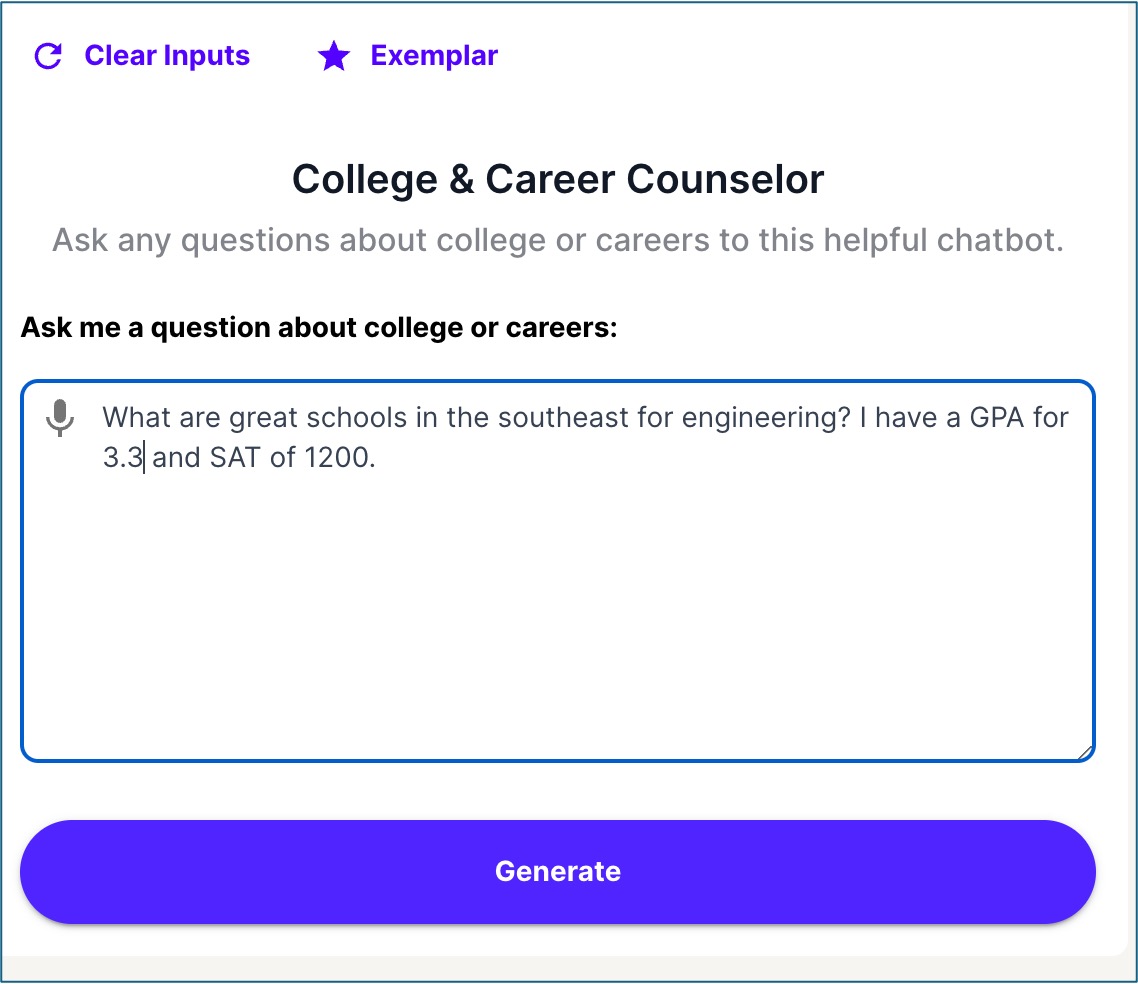Click the 'Ask me a question' field label
Screen dimensions: 1138x984
pyautogui.click(x=319, y=328)
